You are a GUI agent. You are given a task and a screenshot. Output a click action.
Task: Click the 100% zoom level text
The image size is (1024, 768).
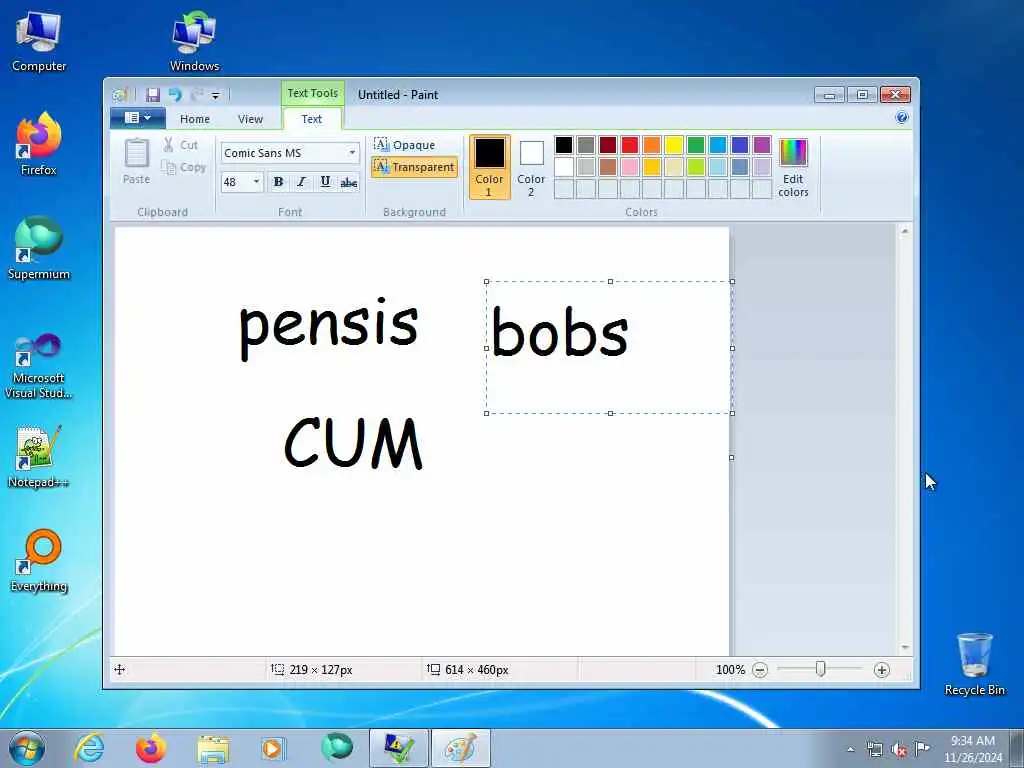click(x=730, y=670)
